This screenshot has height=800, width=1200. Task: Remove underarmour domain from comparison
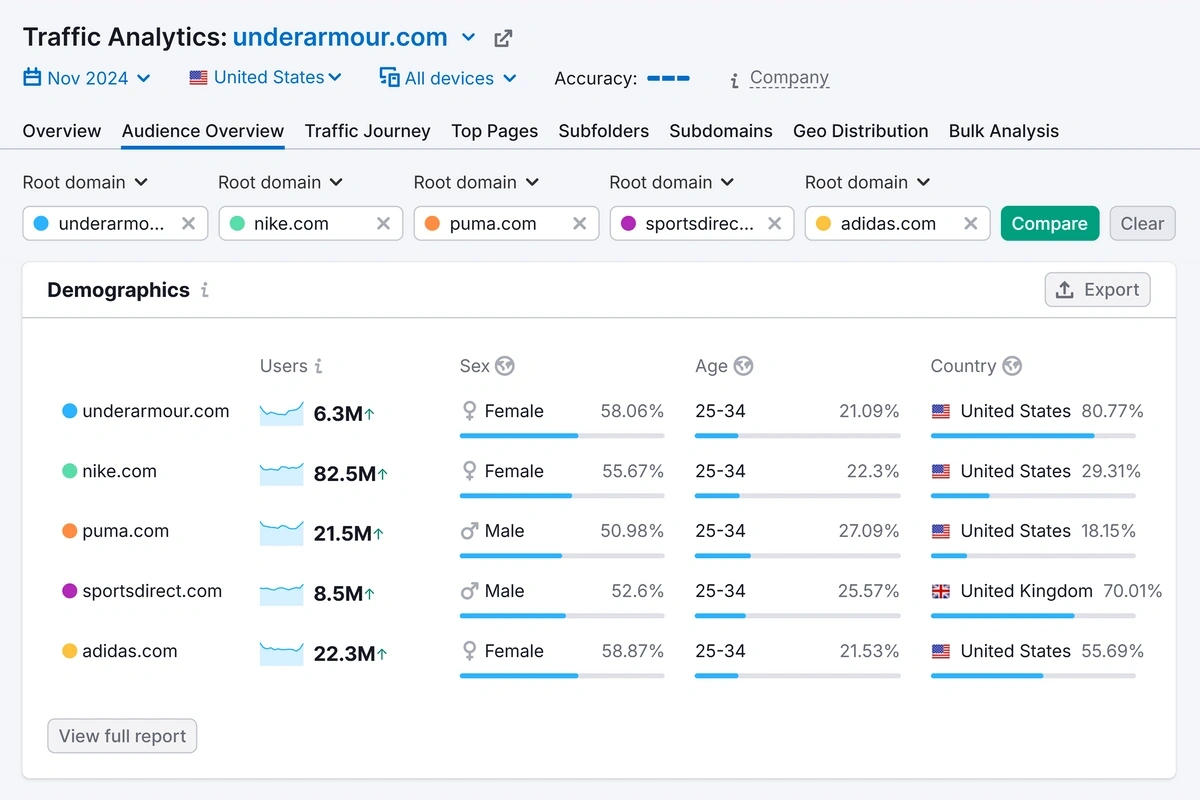tap(188, 224)
